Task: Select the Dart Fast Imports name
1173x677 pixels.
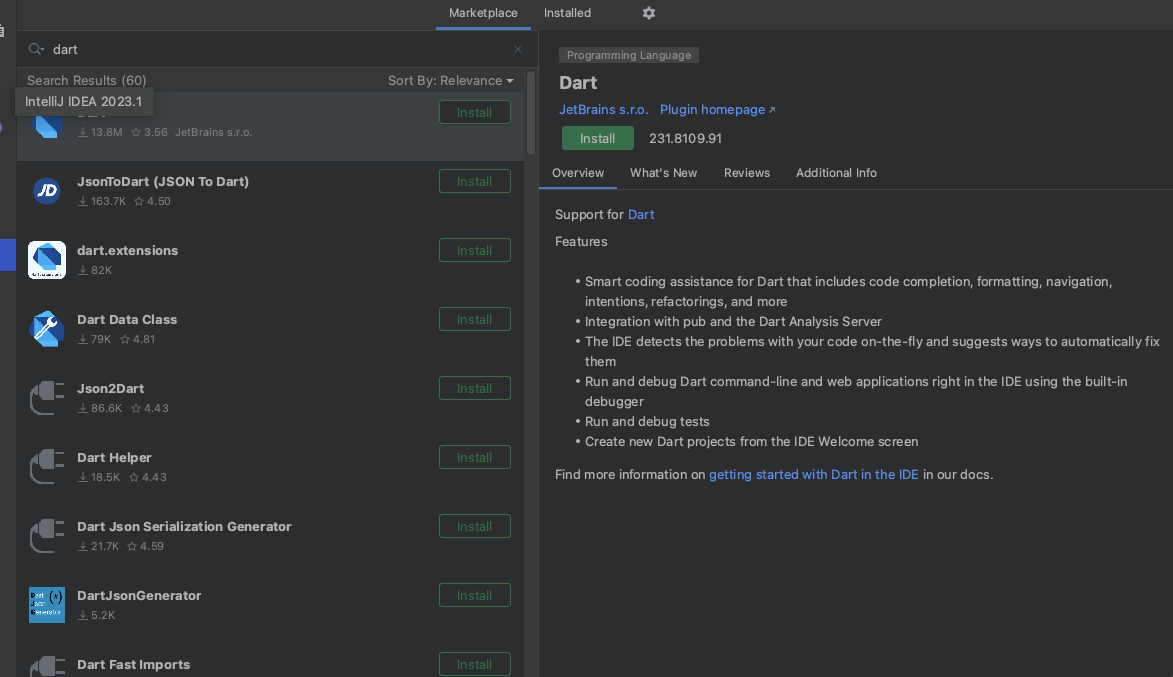Action: coord(133,664)
